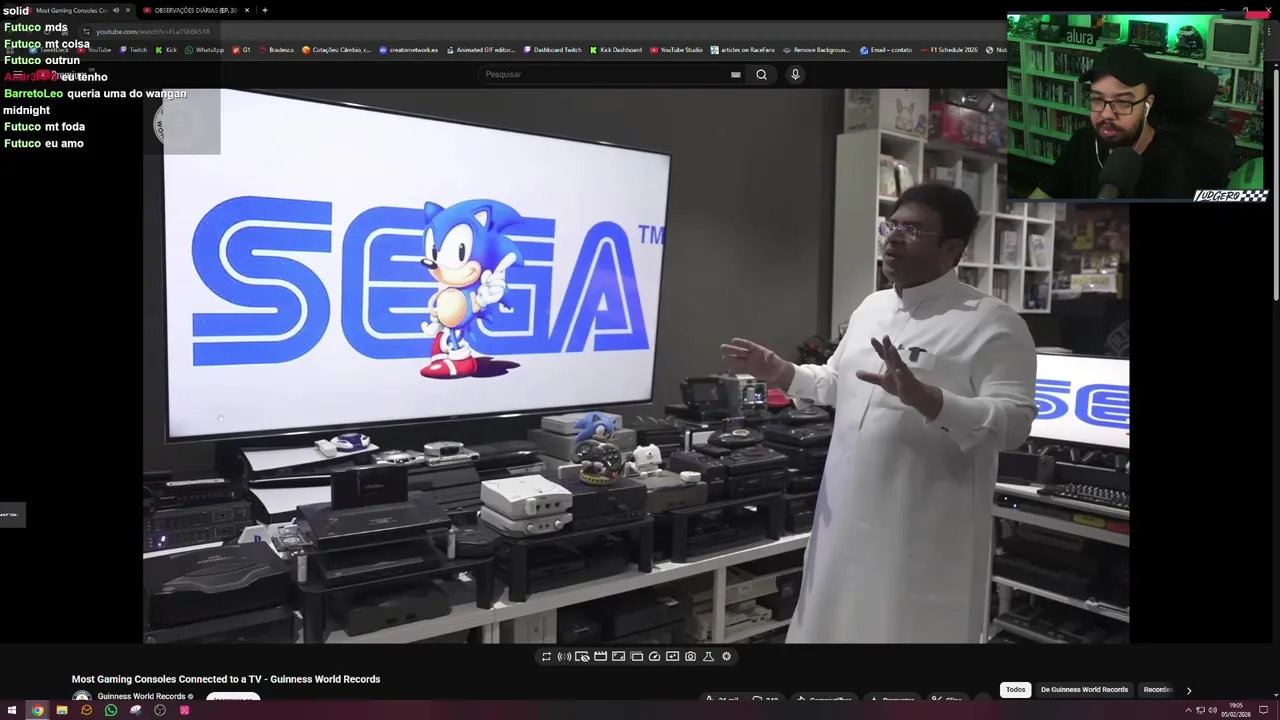This screenshot has height=720, width=1280.
Task: Open the orange mail app in taskbar
Action: 86,710
